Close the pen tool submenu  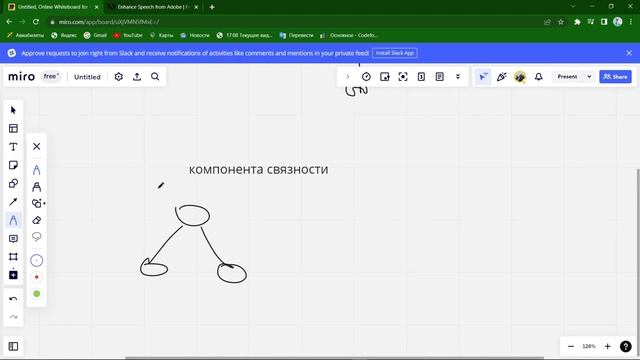tap(37, 147)
